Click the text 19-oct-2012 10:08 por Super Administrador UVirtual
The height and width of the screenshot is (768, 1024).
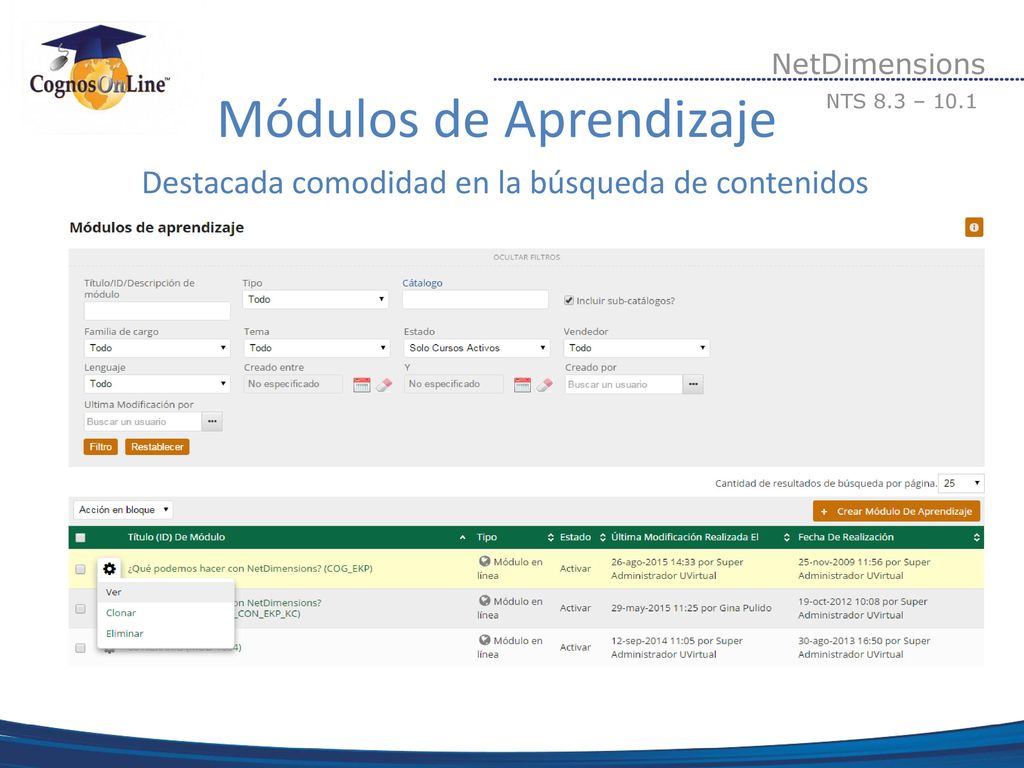point(863,609)
